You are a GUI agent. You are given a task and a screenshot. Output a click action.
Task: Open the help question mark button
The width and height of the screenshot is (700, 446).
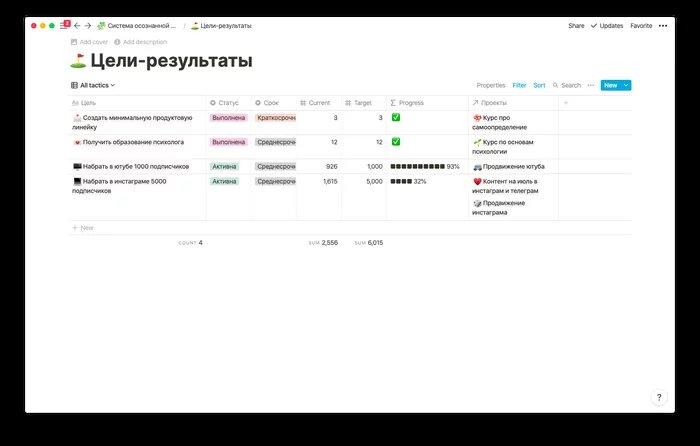(659, 397)
